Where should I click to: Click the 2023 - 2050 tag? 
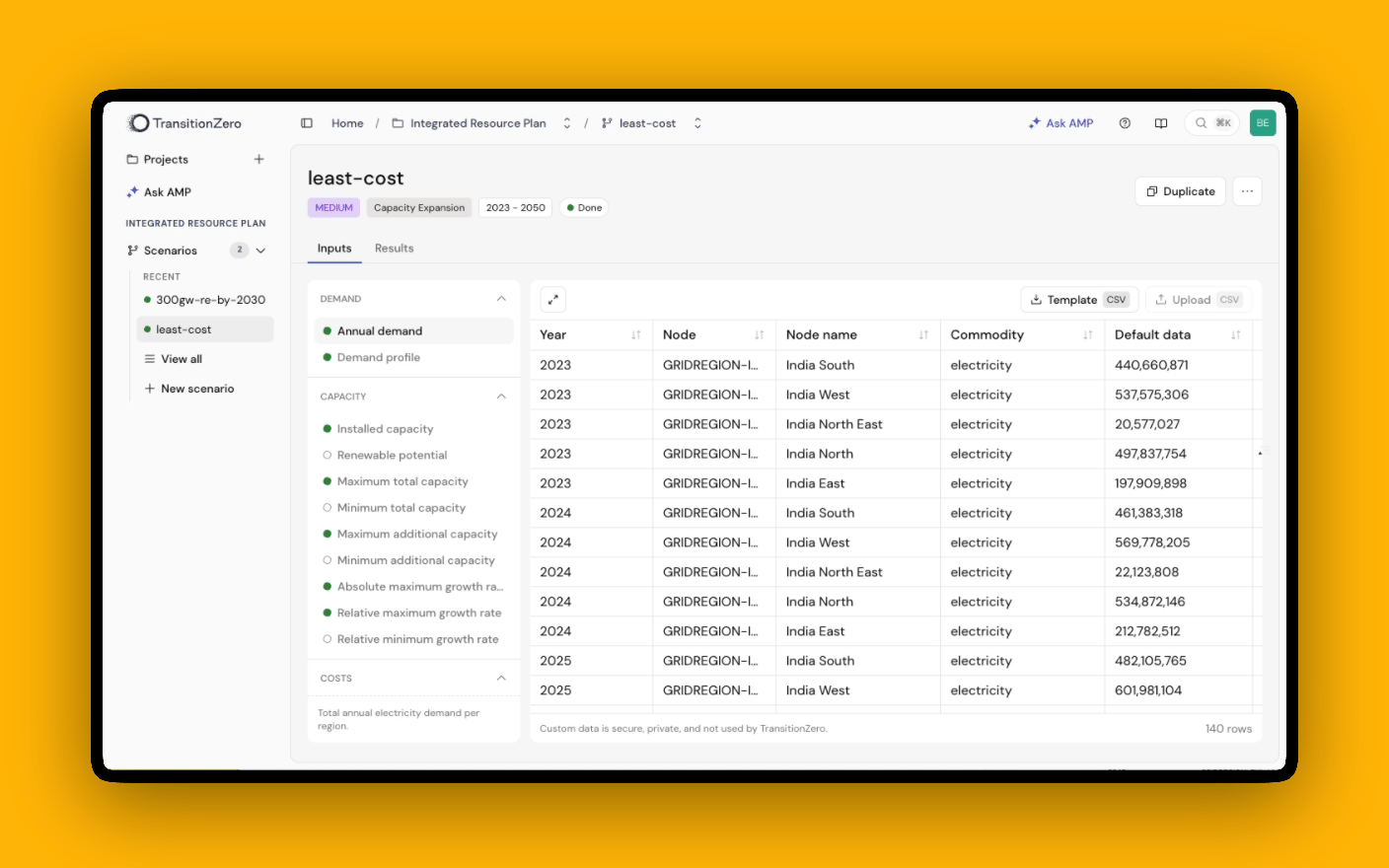515,208
